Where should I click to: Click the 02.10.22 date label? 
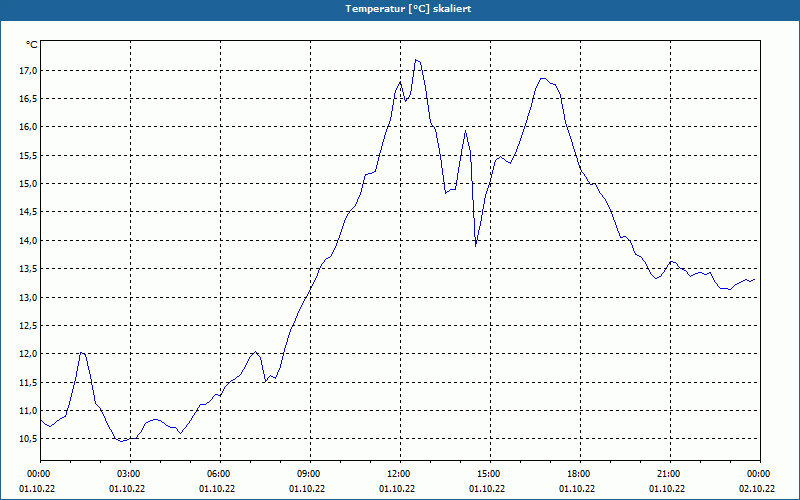(x=757, y=489)
